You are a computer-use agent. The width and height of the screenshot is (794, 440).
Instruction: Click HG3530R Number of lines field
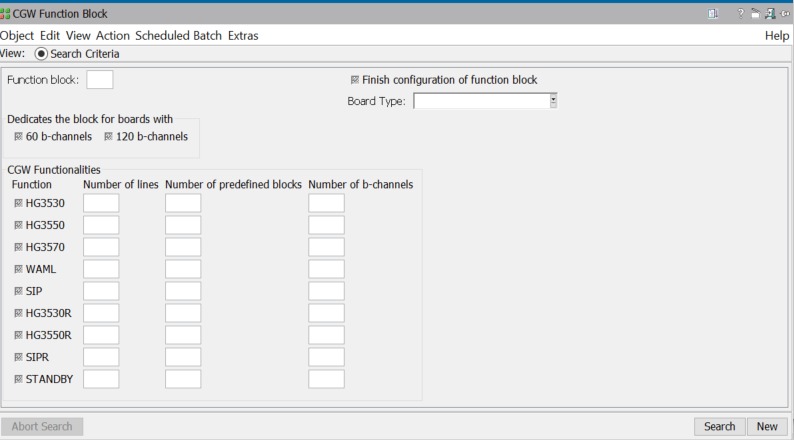pos(101,313)
